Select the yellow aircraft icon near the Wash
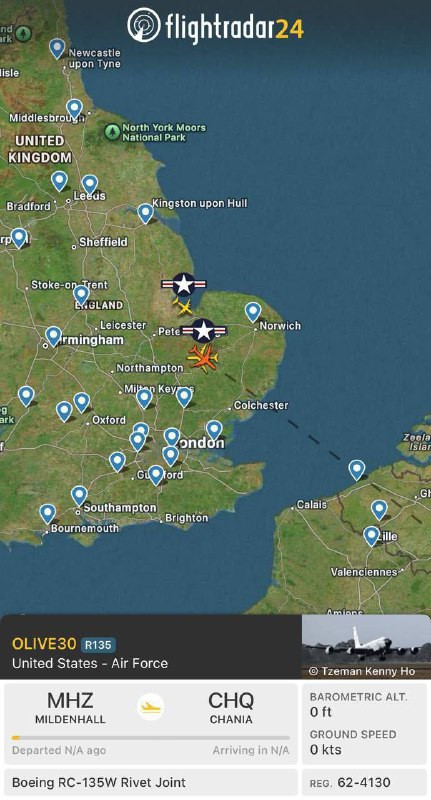 183,307
